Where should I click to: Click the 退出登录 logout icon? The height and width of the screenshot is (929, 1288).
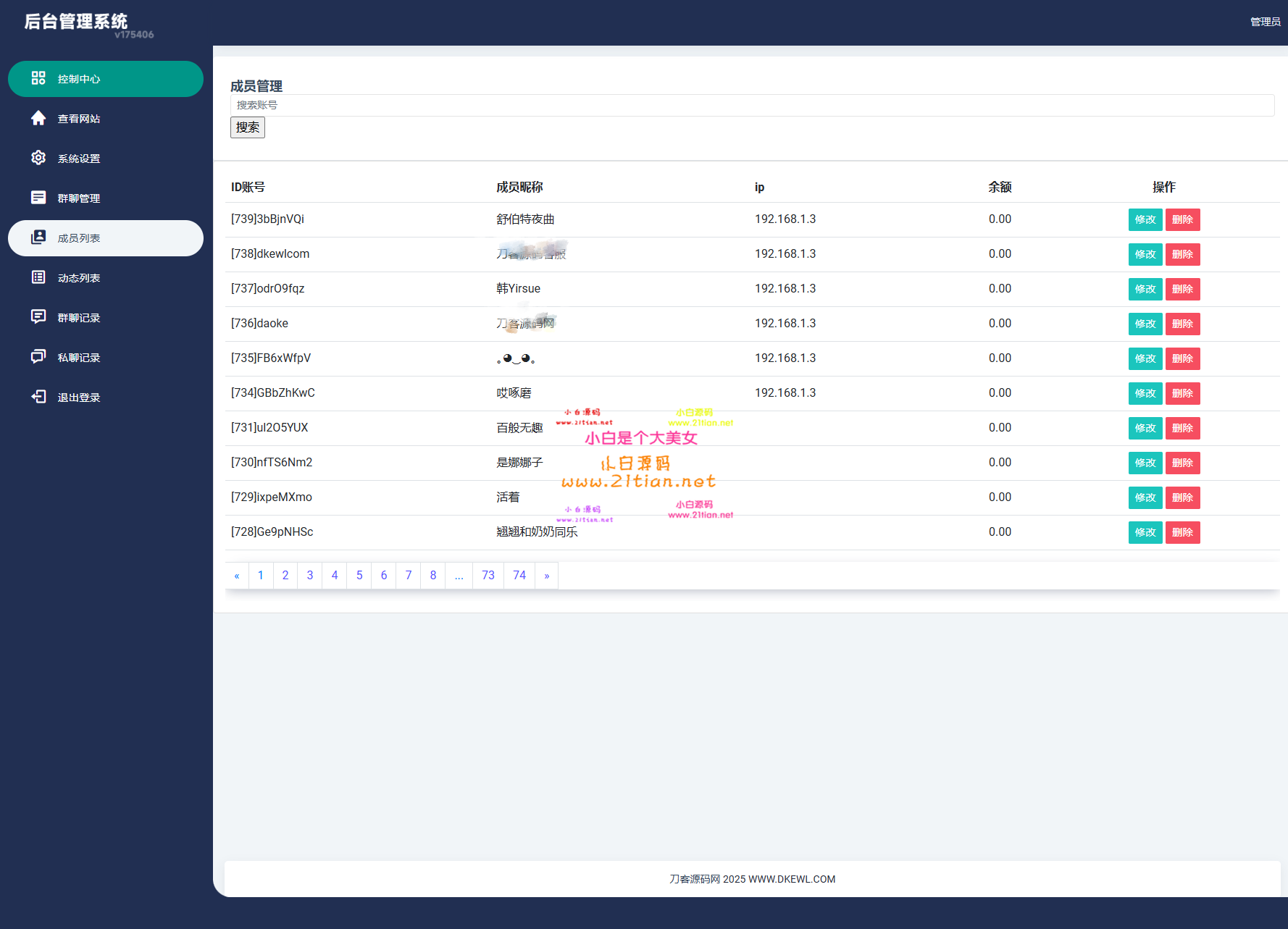(x=38, y=396)
